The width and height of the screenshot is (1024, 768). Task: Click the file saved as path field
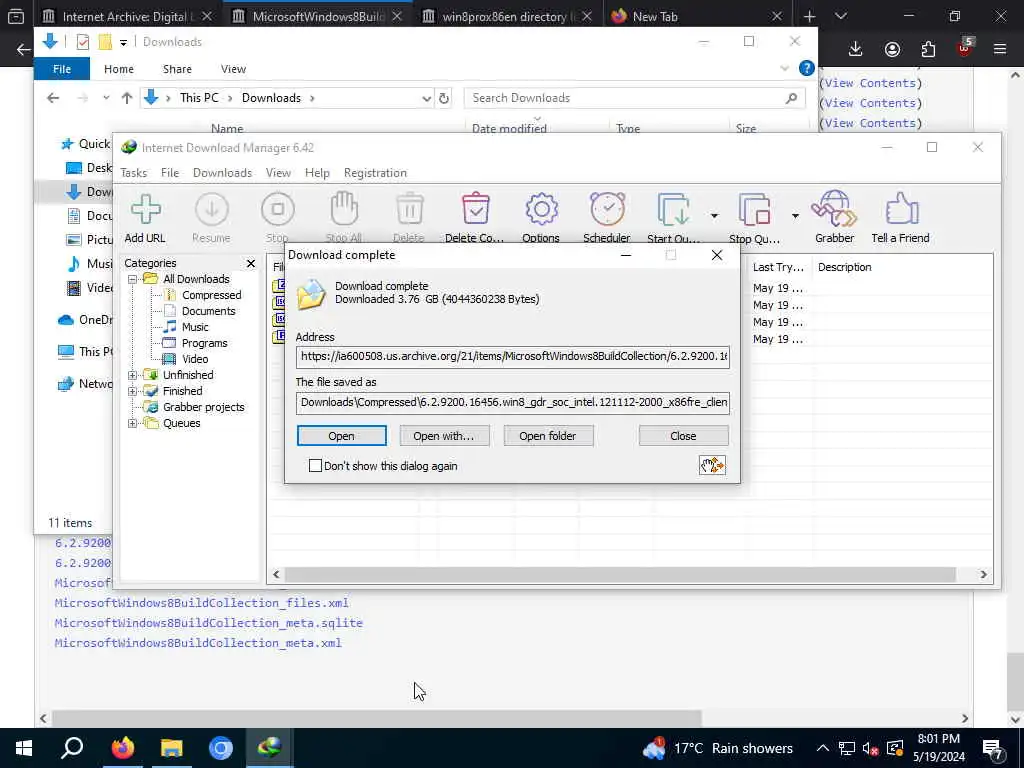point(513,402)
